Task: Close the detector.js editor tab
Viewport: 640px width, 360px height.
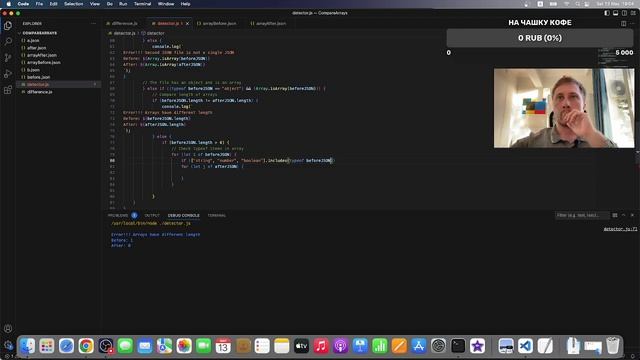Action: (187, 24)
